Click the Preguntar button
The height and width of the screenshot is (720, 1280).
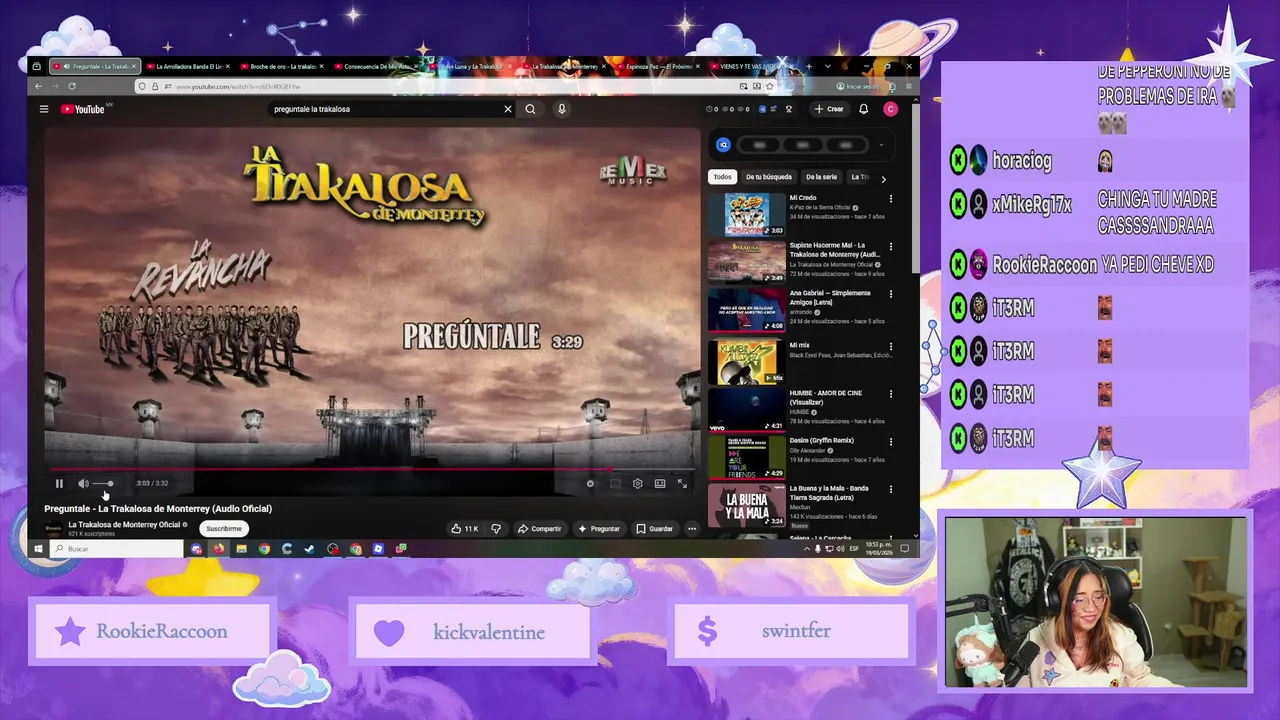click(x=600, y=528)
